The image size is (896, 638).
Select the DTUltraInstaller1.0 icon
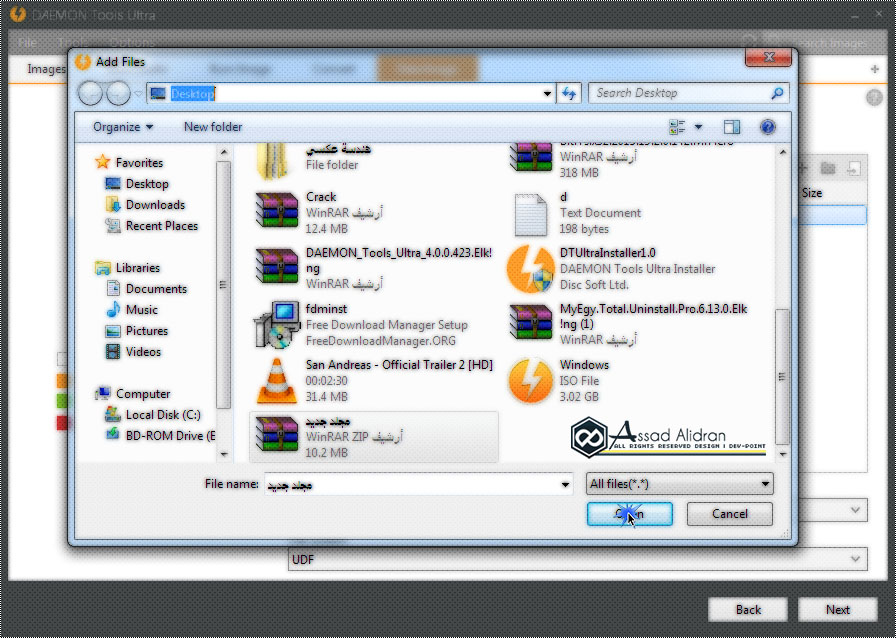[530, 269]
